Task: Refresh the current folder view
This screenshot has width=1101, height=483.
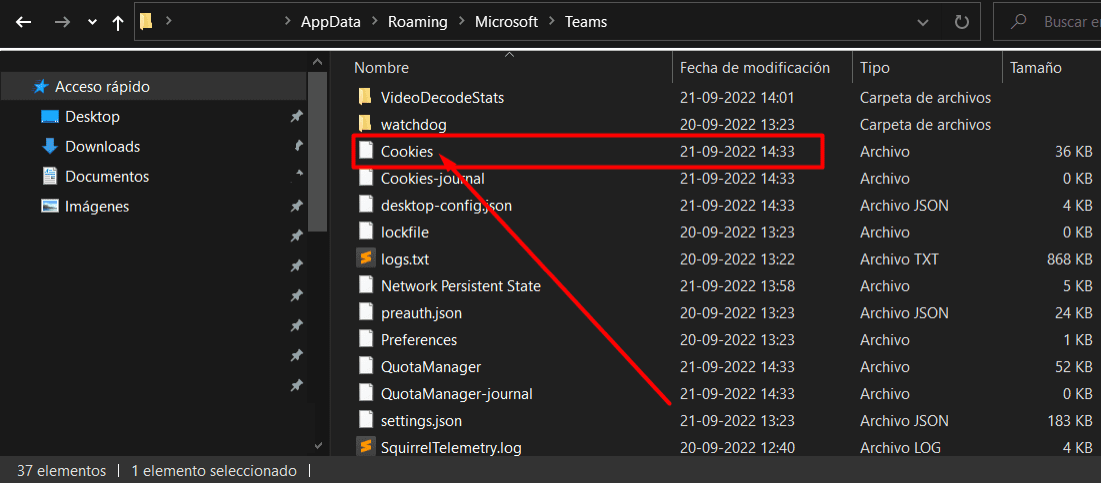Action: 961,22
